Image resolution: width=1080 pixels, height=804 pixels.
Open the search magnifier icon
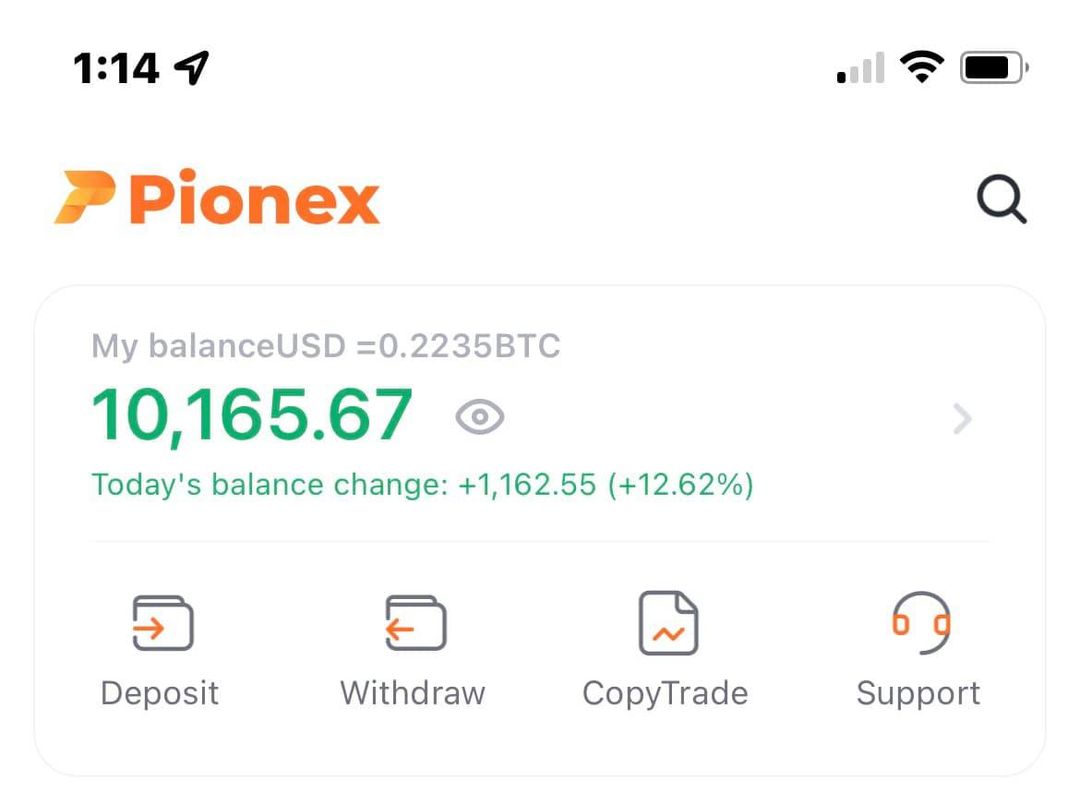(x=1001, y=201)
